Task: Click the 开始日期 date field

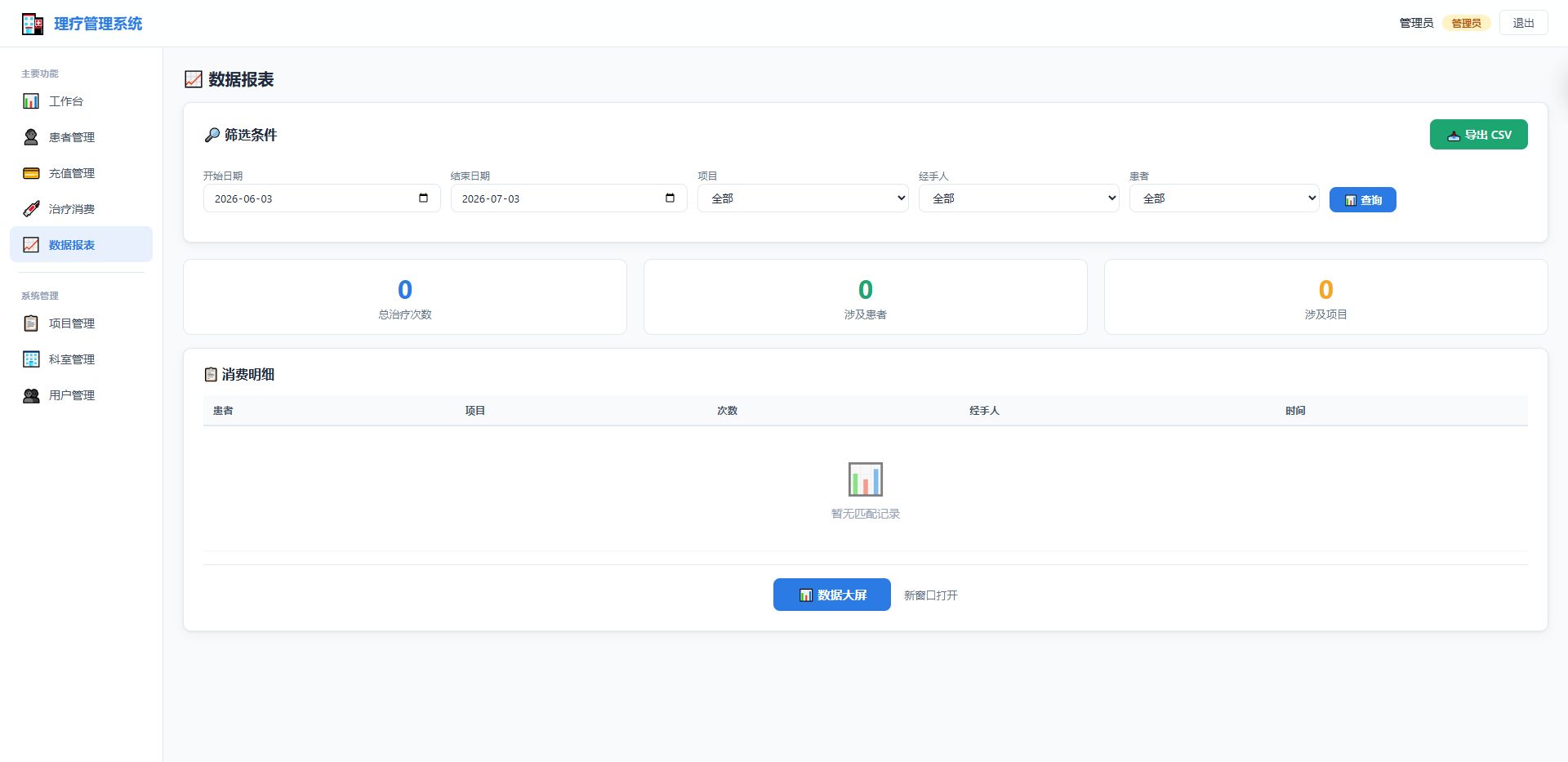Action: point(322,198)
